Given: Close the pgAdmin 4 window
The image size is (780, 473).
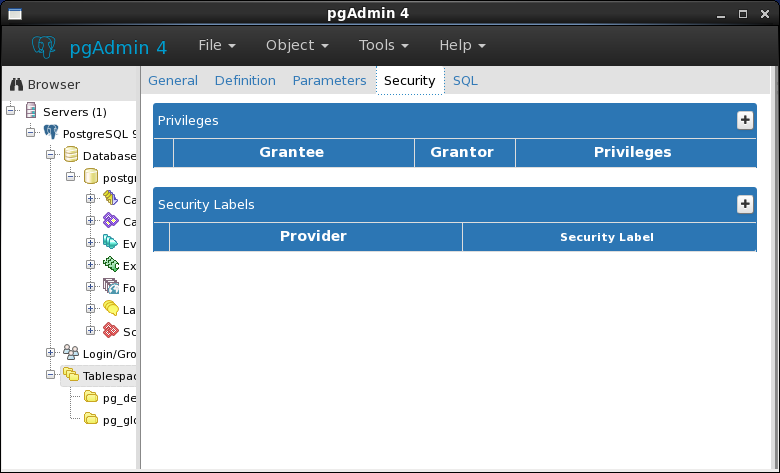Looking at the screenshot, I should pyautogui.click(x=765, y=14).
